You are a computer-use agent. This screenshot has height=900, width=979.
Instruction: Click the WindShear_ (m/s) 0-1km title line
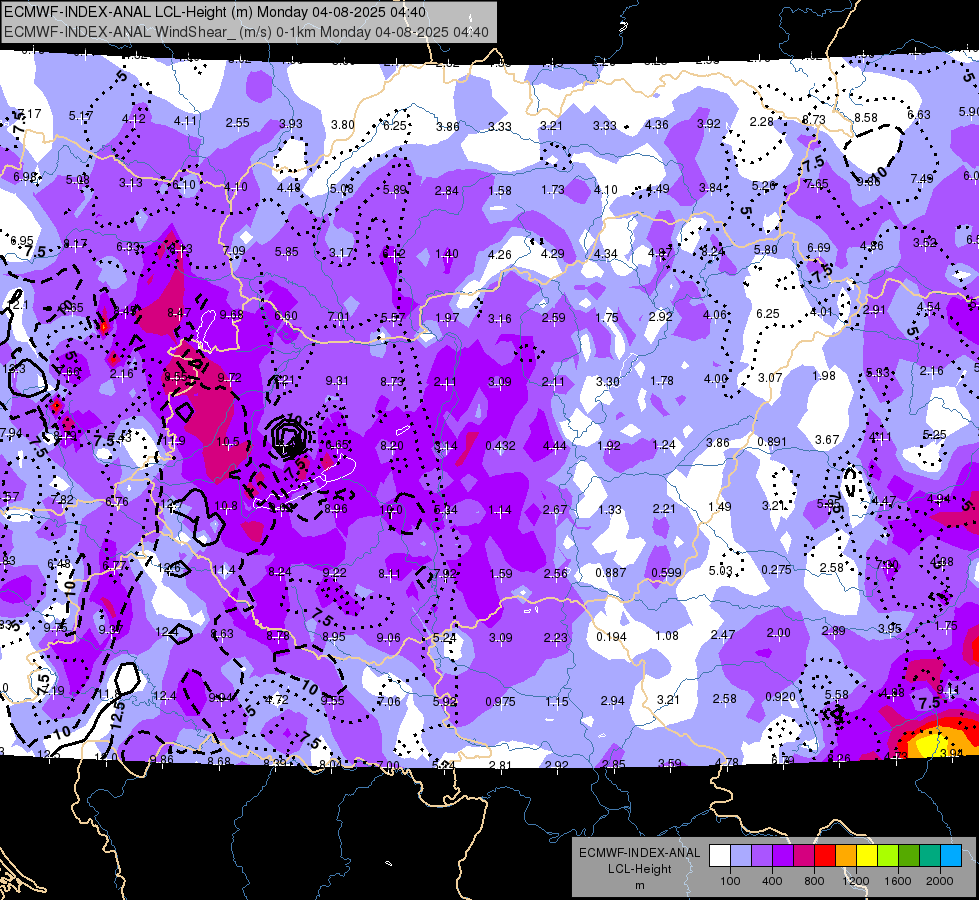[x=246, y=32]
